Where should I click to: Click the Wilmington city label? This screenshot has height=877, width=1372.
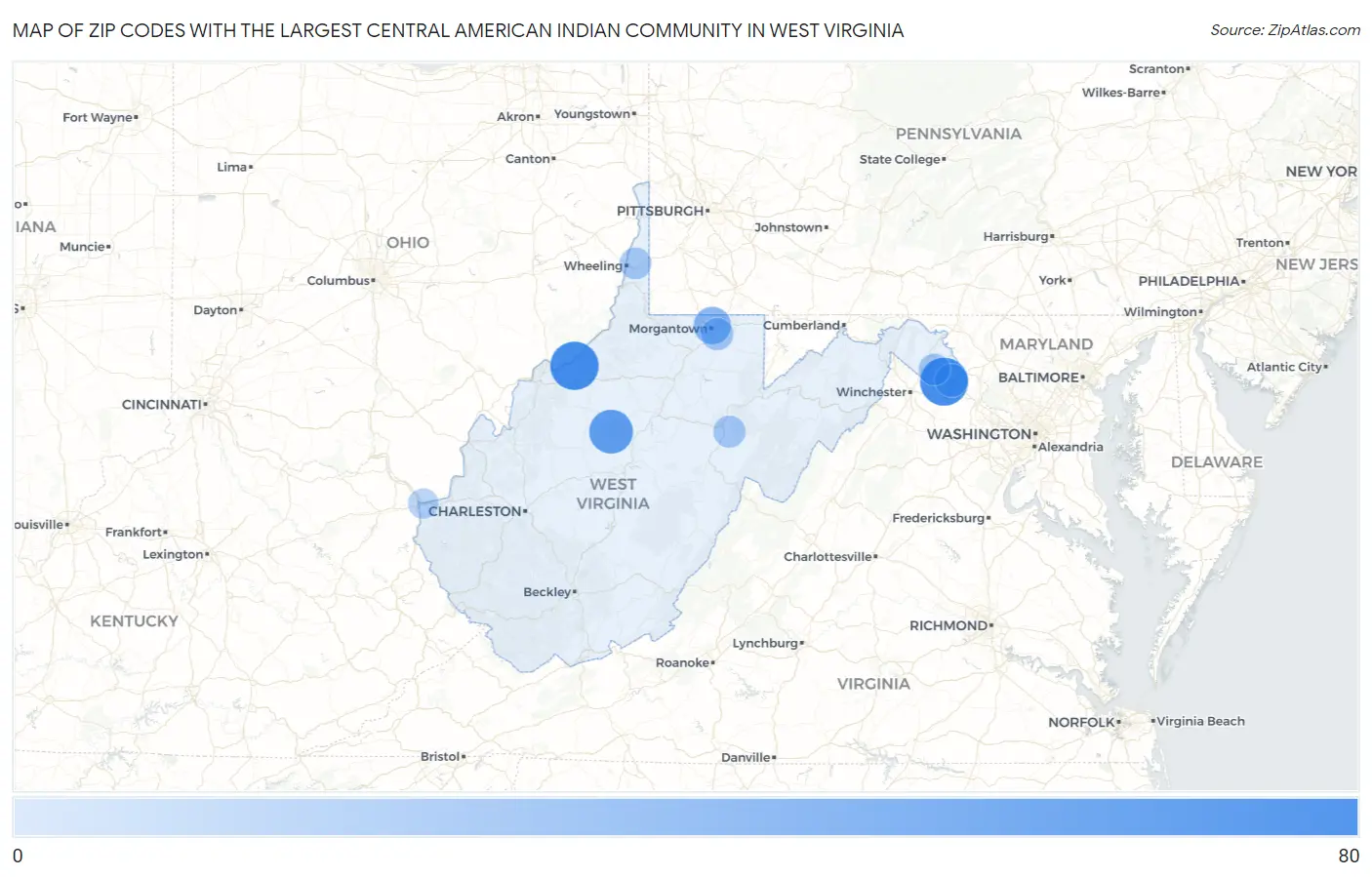1160,312
